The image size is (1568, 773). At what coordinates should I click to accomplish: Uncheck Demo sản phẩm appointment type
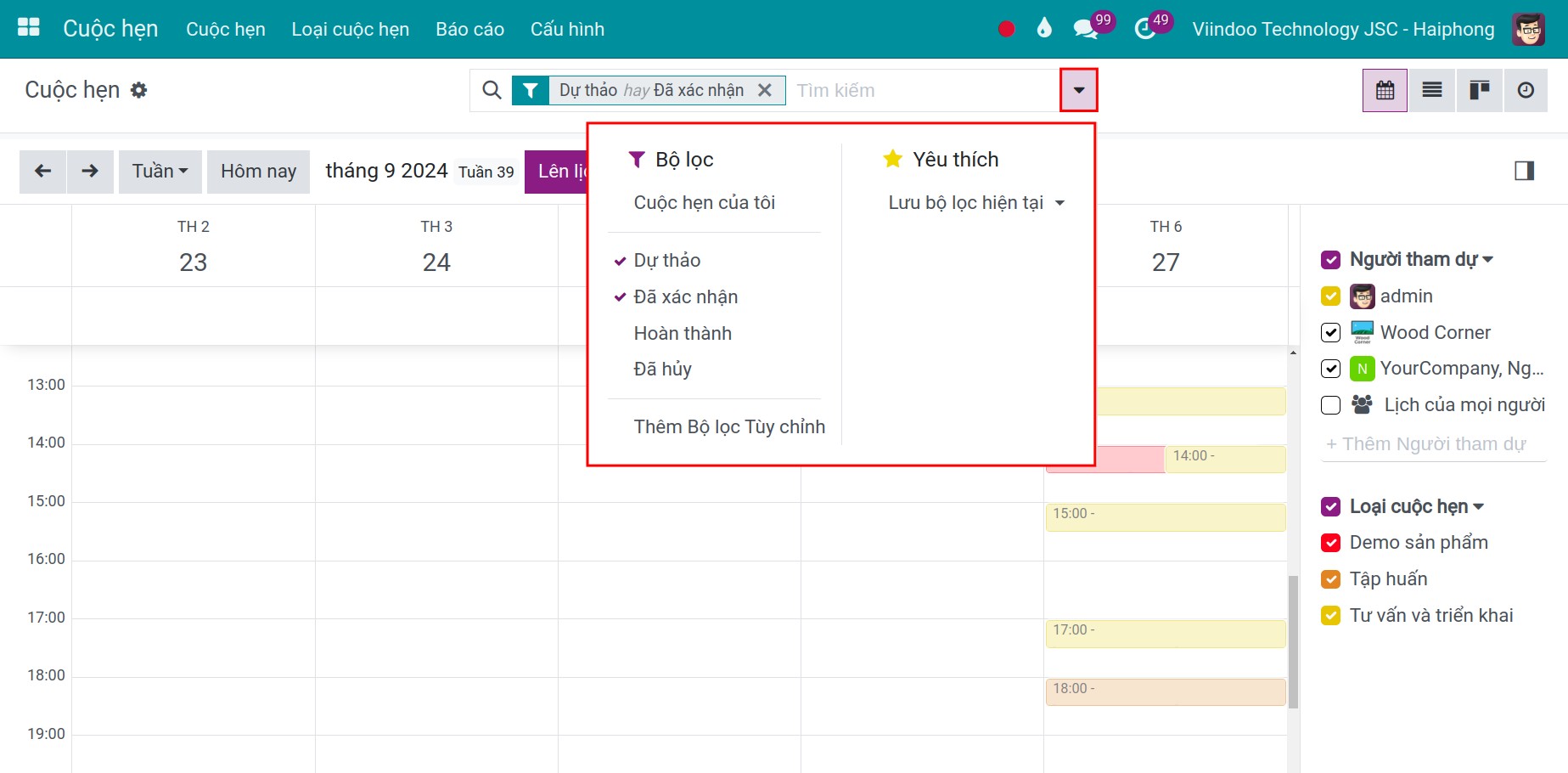1331,543
